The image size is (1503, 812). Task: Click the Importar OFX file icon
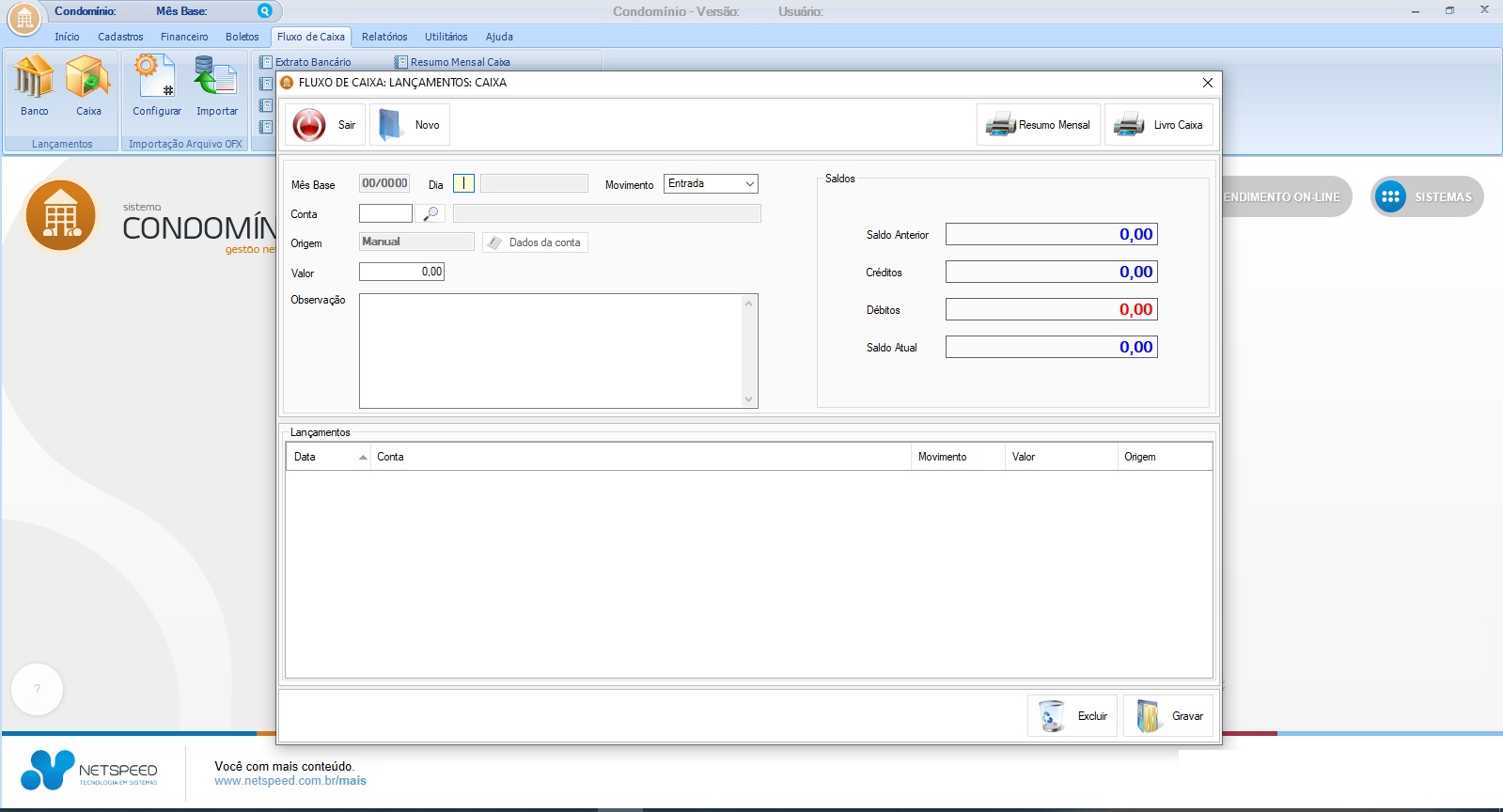point(216,86)
